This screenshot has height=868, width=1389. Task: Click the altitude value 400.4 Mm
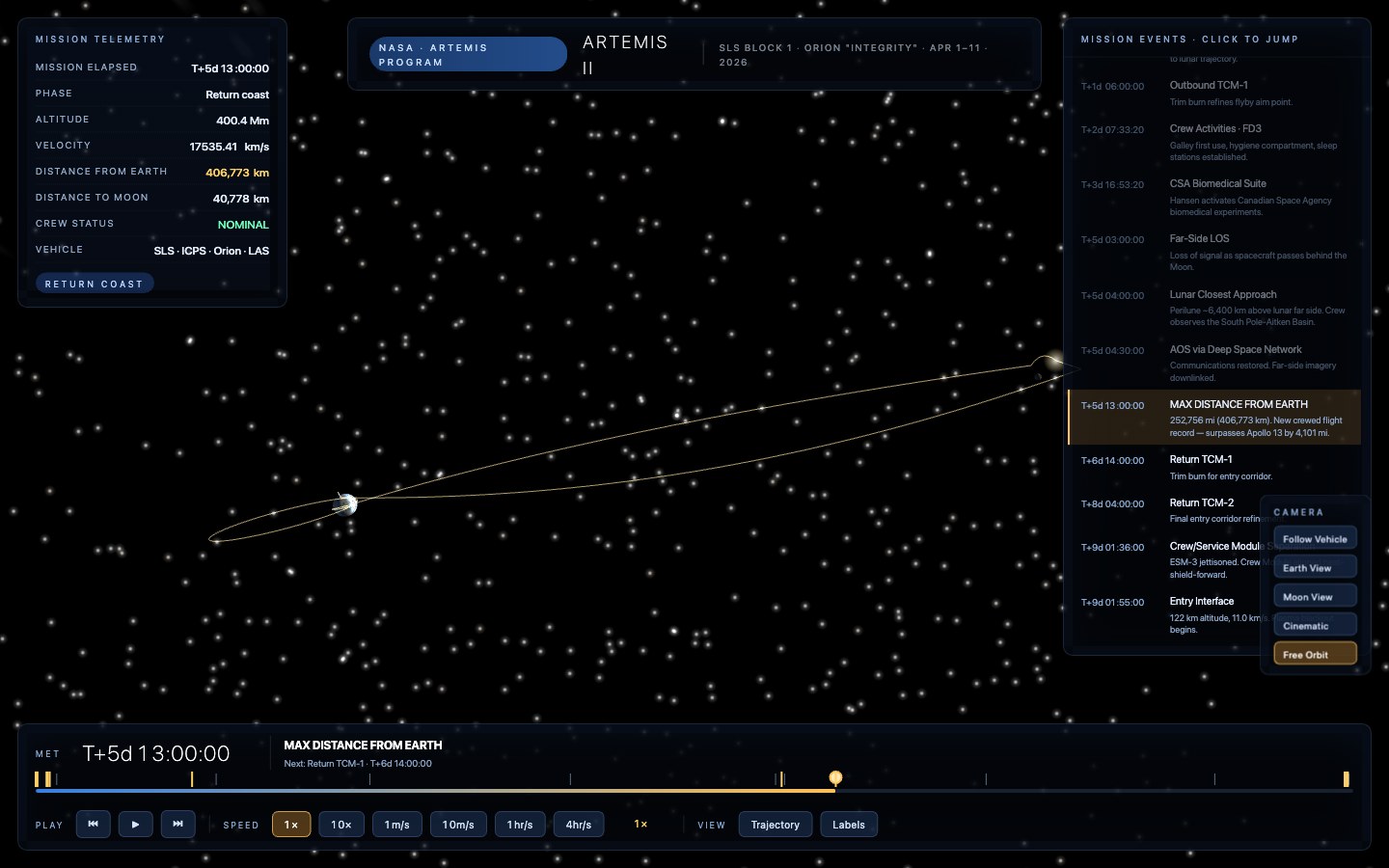point(243,121)
